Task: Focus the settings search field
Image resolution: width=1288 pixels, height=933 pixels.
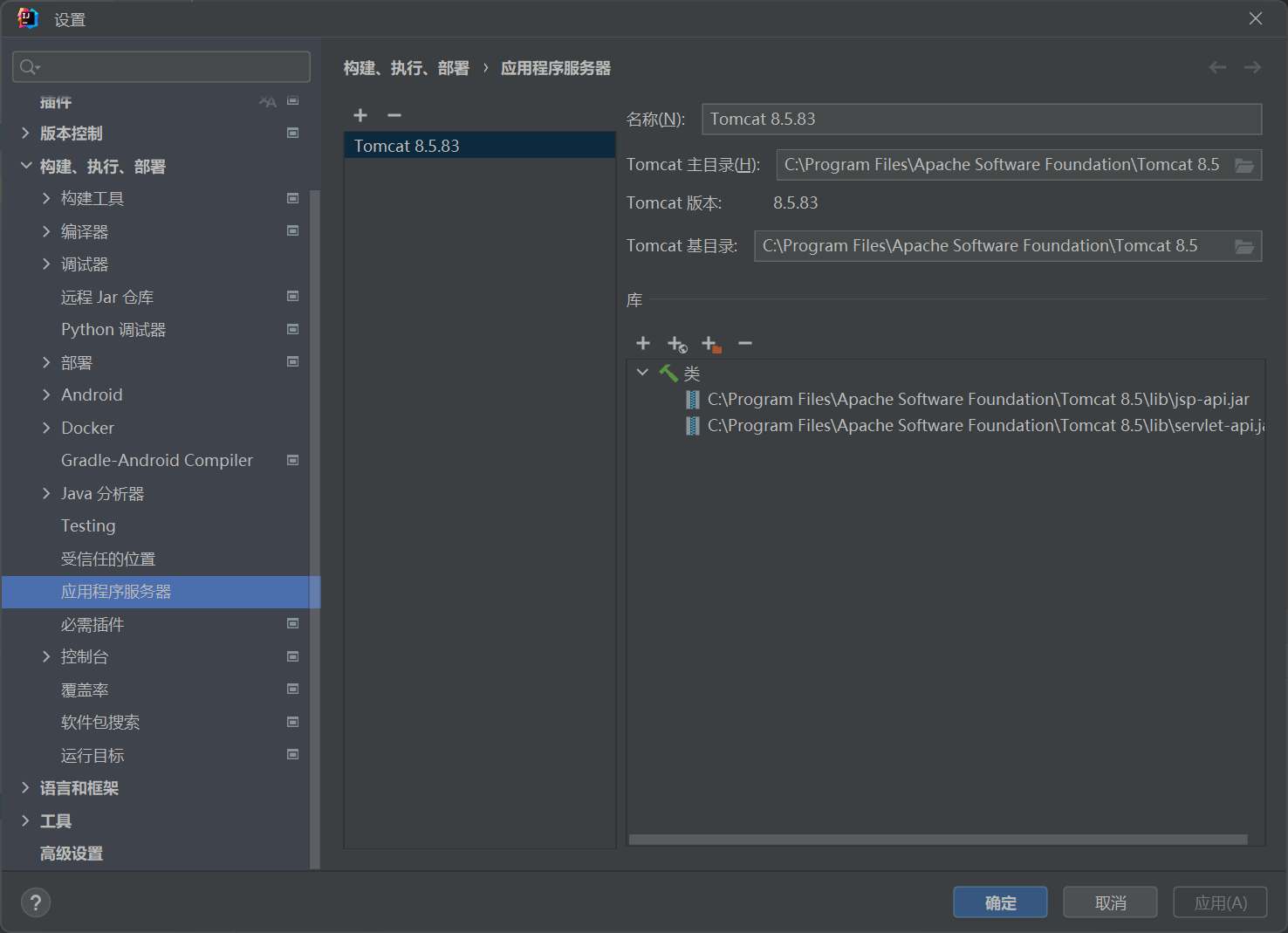Action: coord(161,67)
